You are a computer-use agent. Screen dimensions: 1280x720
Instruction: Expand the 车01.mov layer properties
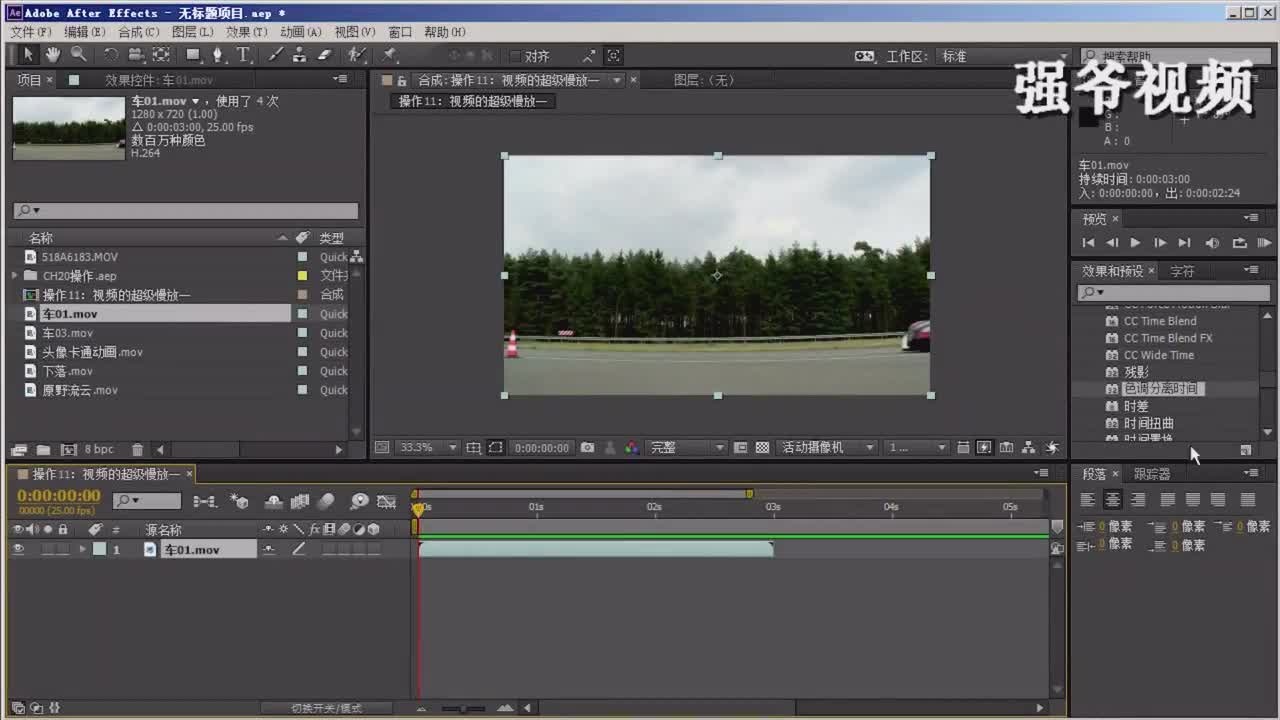(83, 549)
